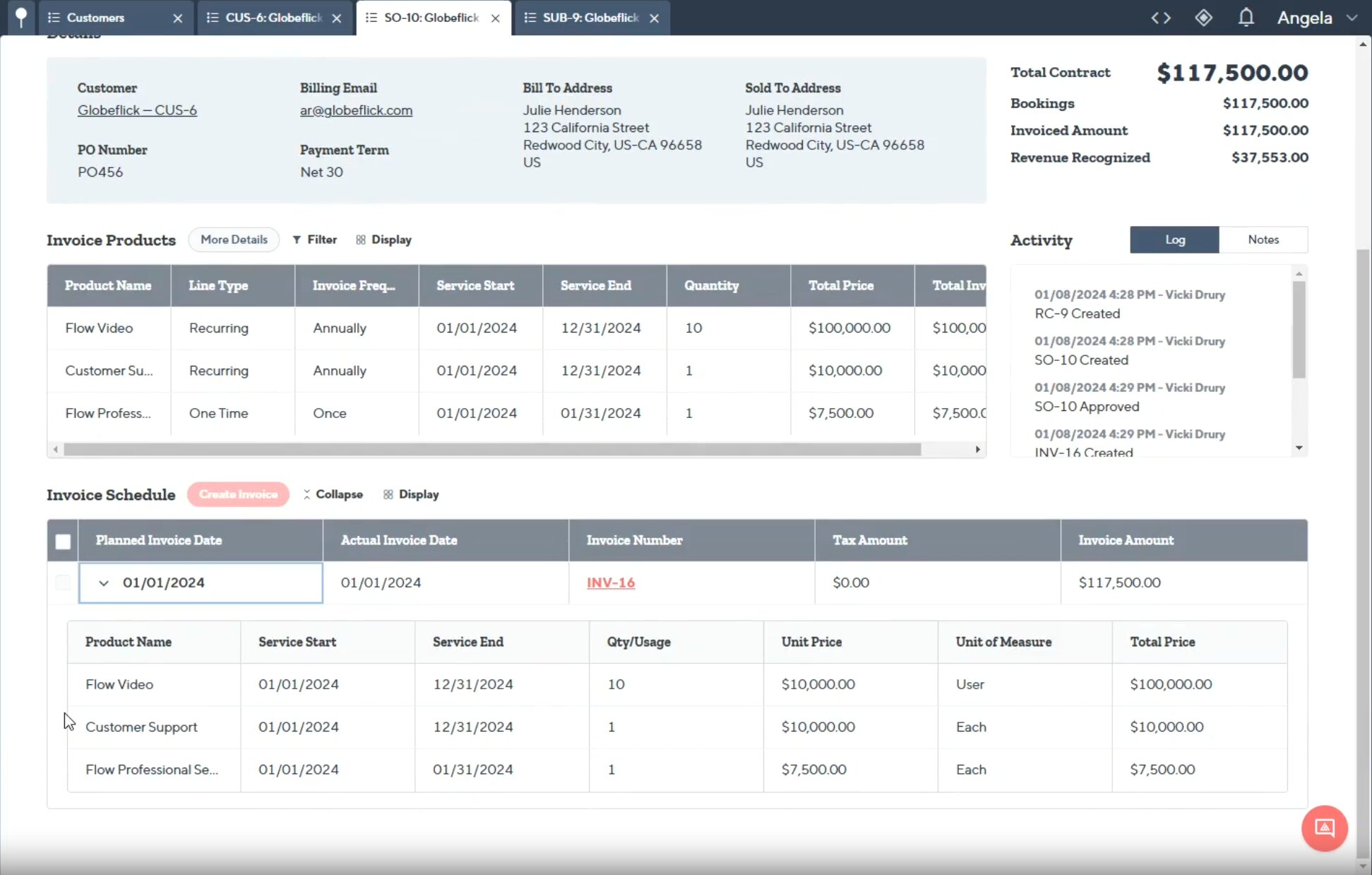This screenshot has height=875, width=1372.
Task: Collapse the 01/01/2024 invoice row chevron
Action: tap(104, 583)
